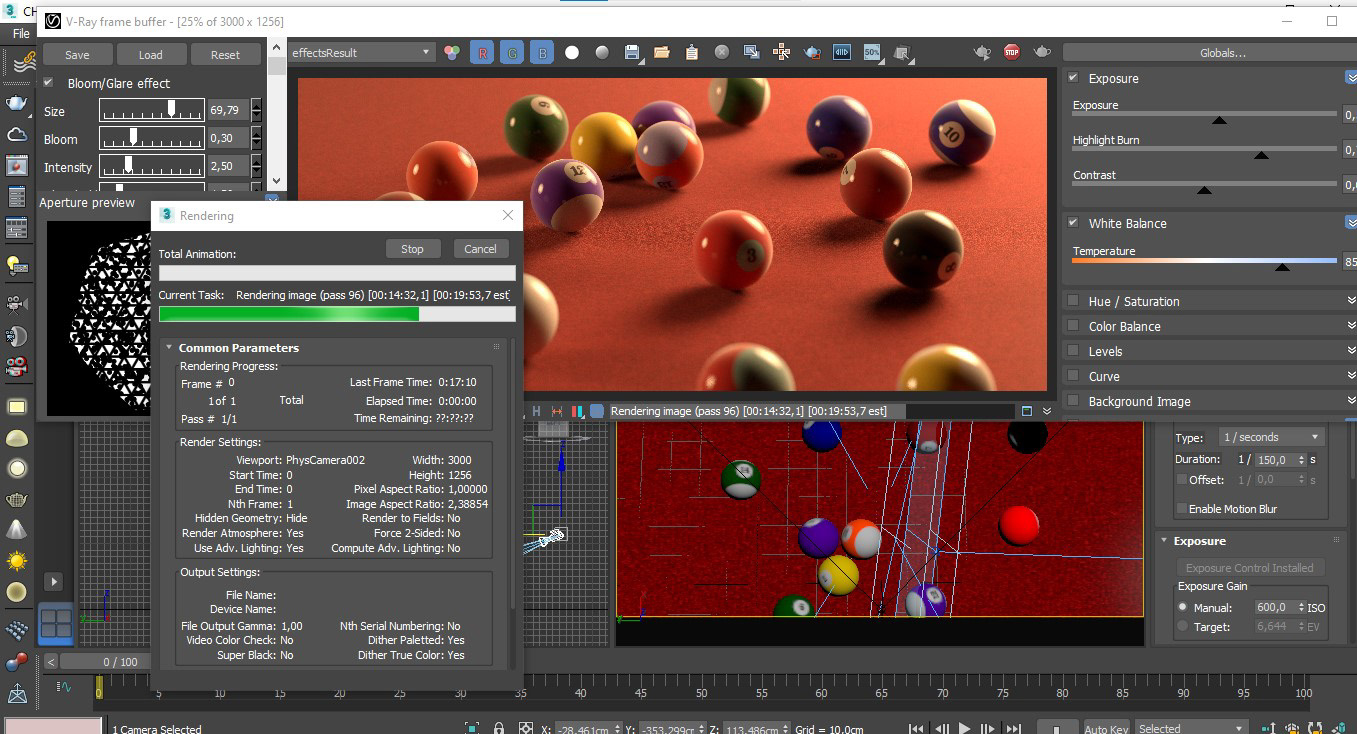The width and height of the screenshot is (1357, 734).
Task: Disable the Bloom/Glare effect checkbox
Action: [48, 83]
